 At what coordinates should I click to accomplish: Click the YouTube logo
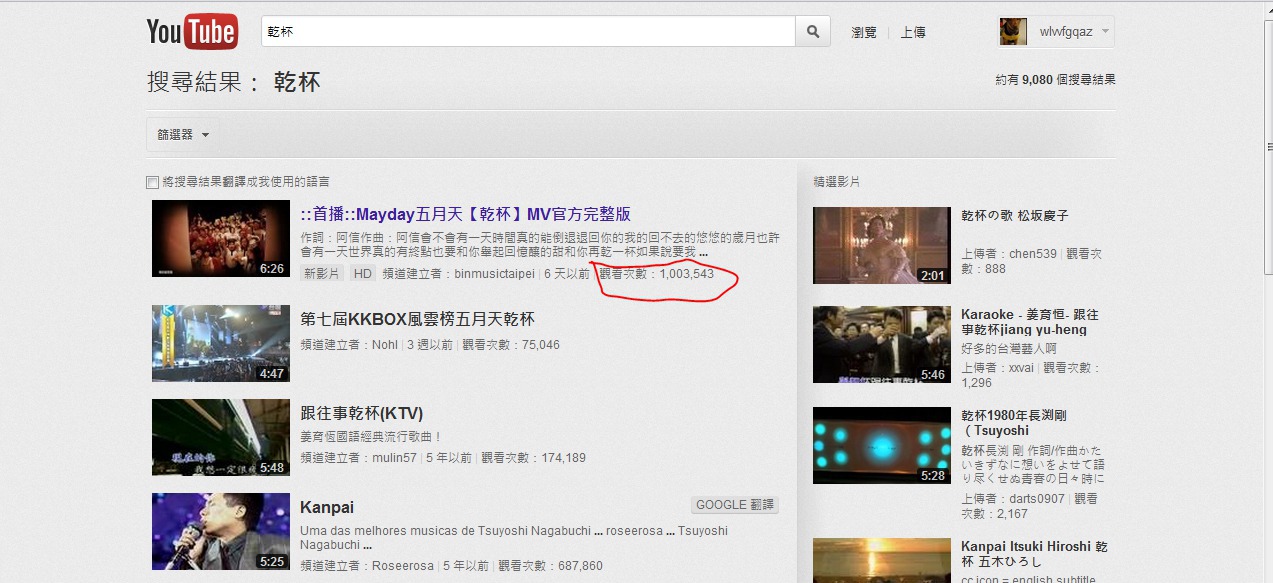click(192, 32)
